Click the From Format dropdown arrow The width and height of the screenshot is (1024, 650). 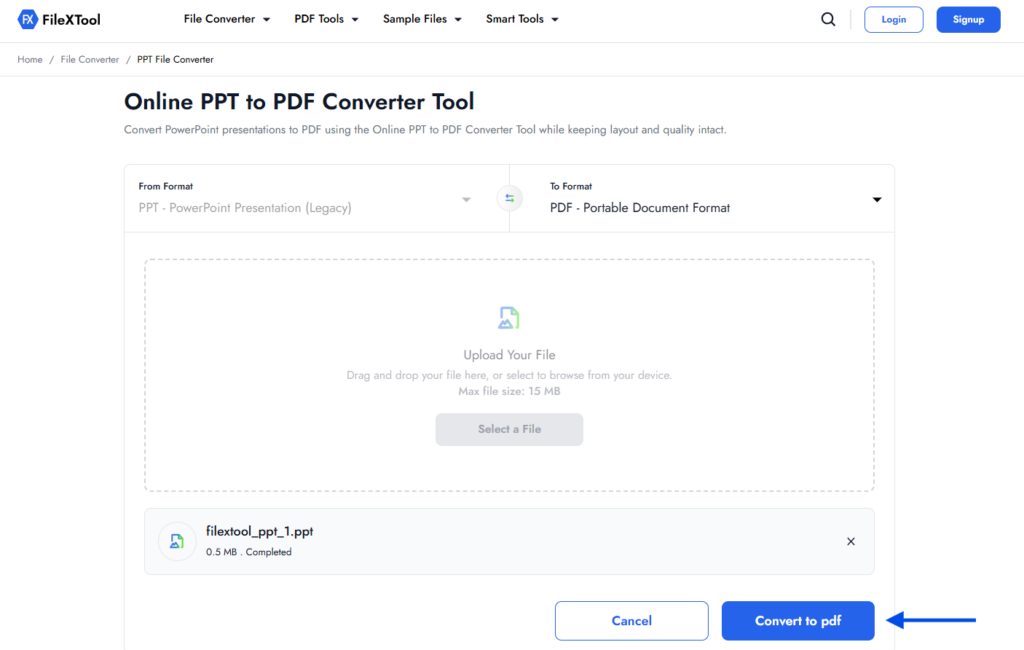click(x=465, y=199)
